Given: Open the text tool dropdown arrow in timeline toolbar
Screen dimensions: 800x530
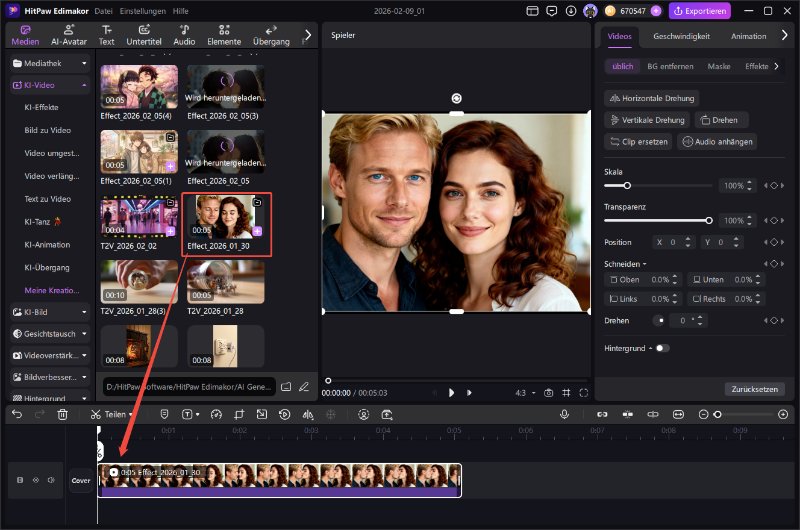Looking at the screenshot, I should (197, 415).
